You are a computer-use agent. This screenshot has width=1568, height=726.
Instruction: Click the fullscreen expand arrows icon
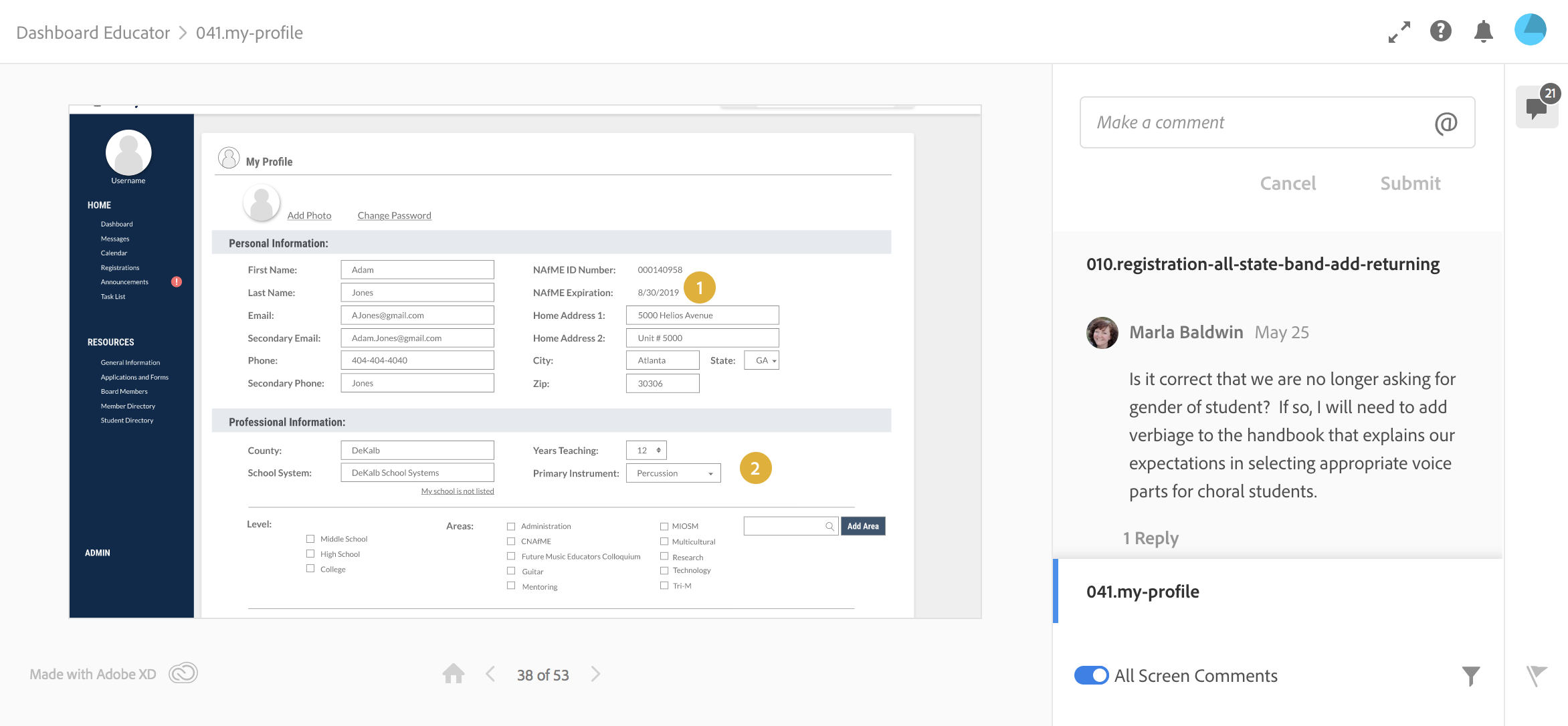(x=1399, y=32)
